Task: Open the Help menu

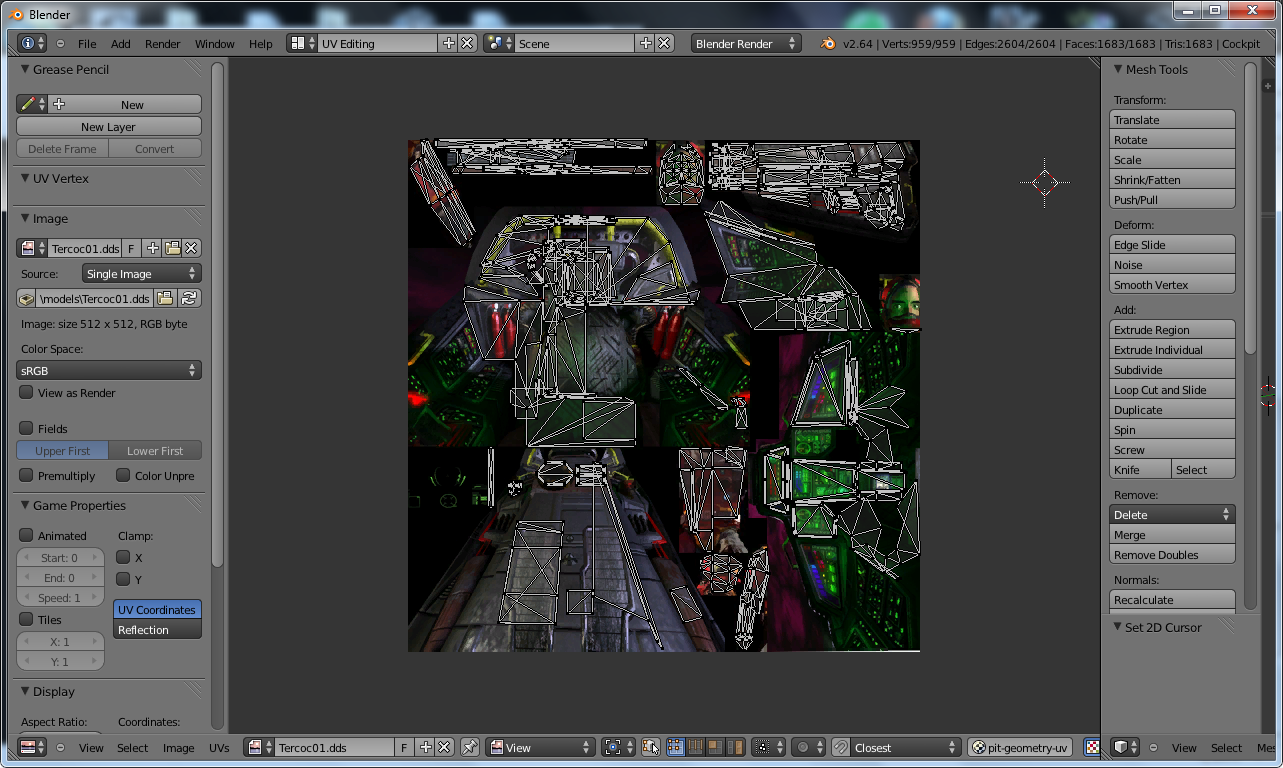Action: (x=260, y=44)
